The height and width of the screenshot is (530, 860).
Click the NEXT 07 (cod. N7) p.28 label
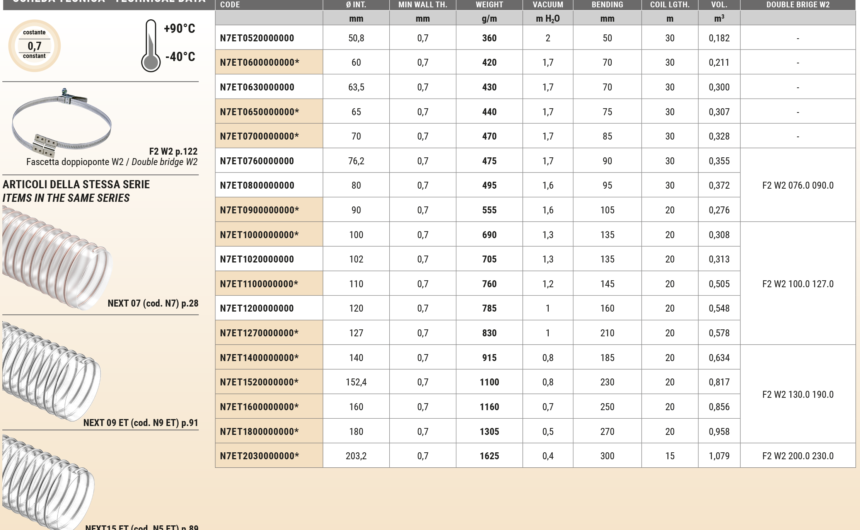point(152,302)
